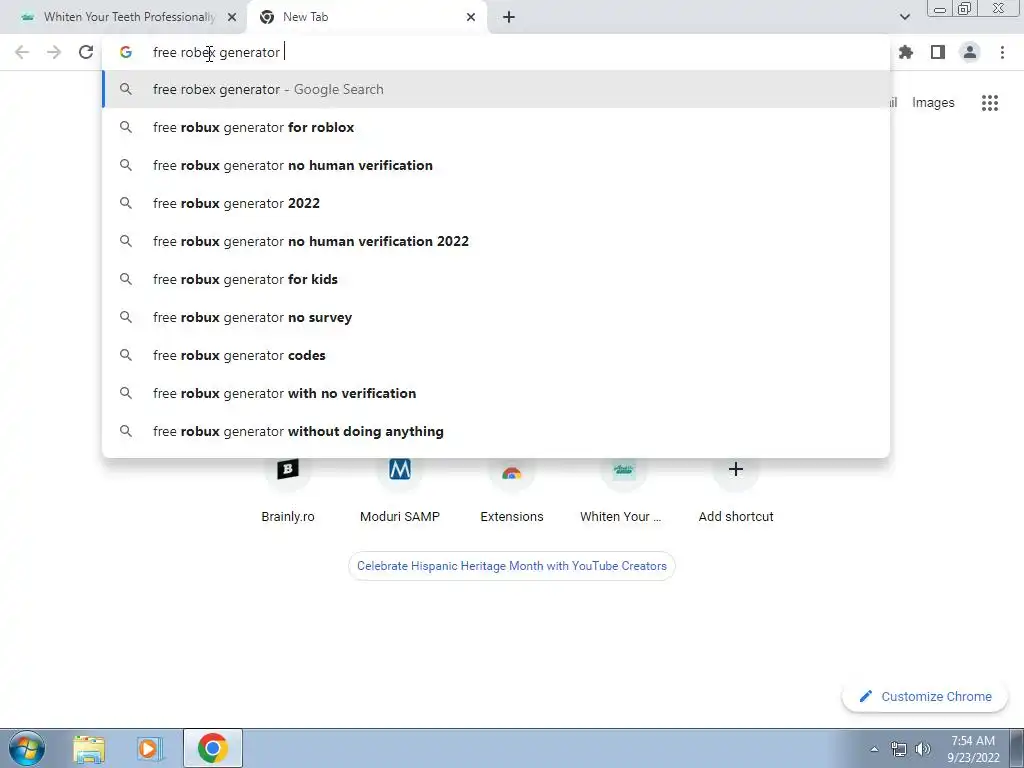Image resolution: width=1024 pixels, height=768 pixels.
Task: Choose suggestion 'without doing anything'
Action: [496, 431]
